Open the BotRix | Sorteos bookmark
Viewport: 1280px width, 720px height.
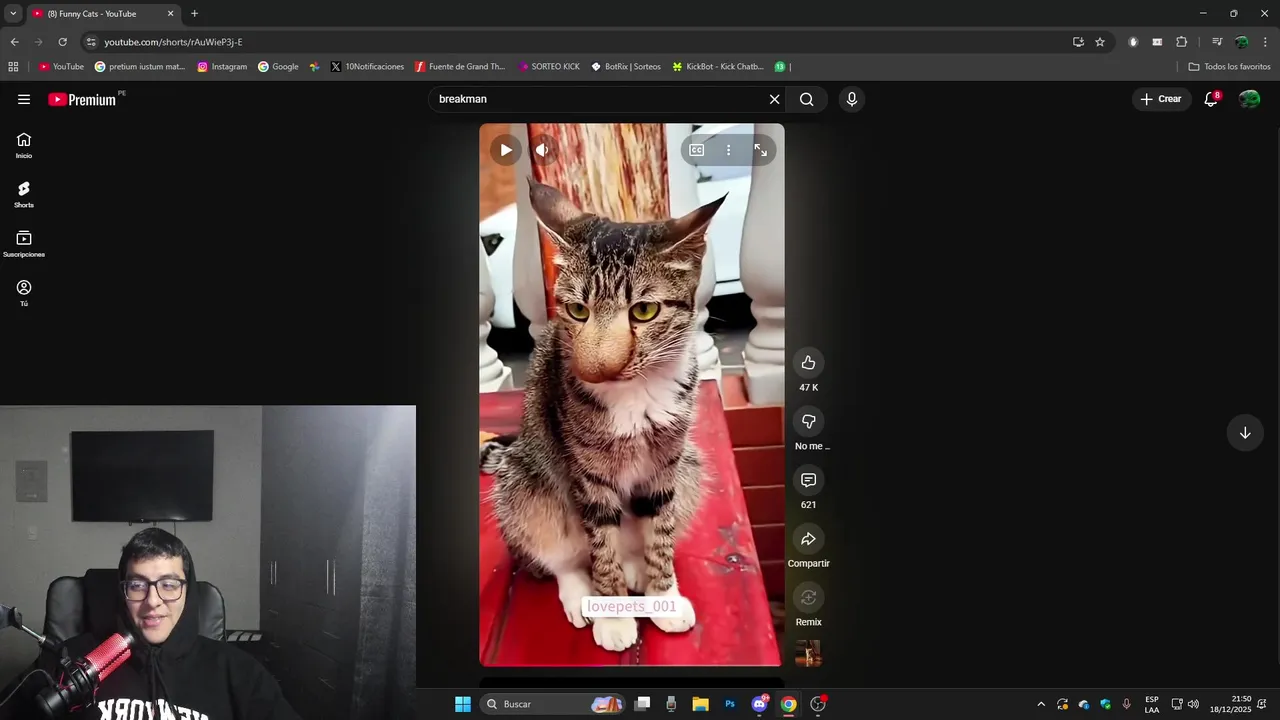click(x=626, y=67)
